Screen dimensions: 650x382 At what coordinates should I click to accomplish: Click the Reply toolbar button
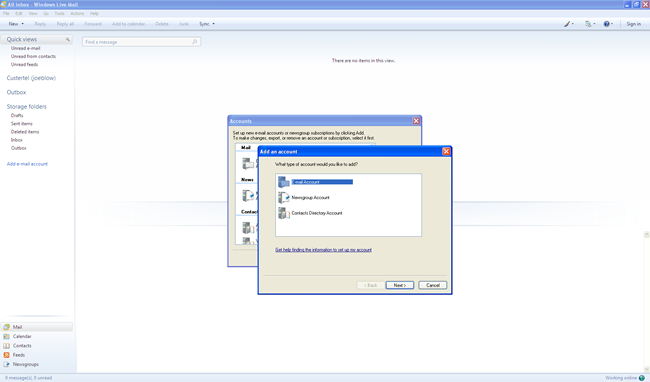point(40,24)
